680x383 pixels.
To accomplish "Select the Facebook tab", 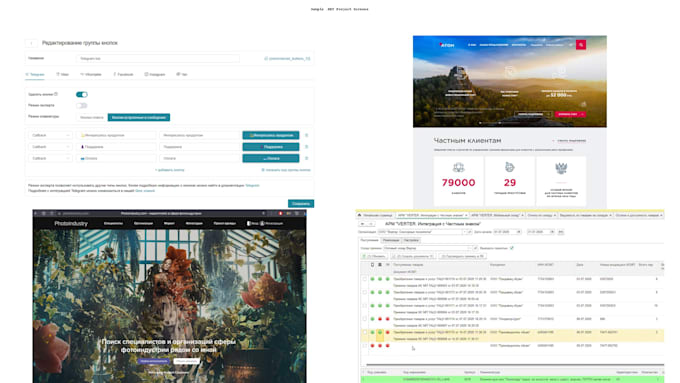I will click(x=123, y=75).
